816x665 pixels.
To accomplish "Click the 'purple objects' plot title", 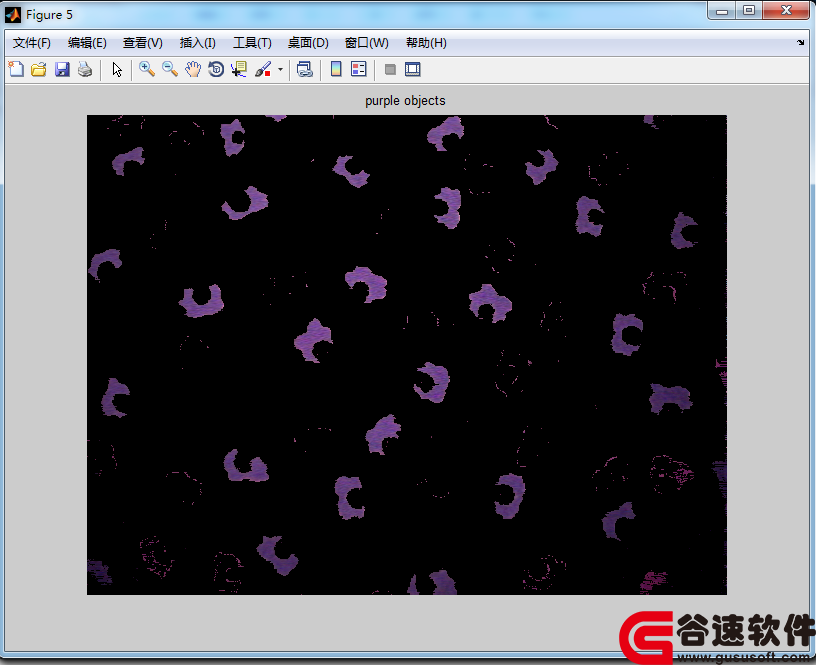I will (405, 101).
